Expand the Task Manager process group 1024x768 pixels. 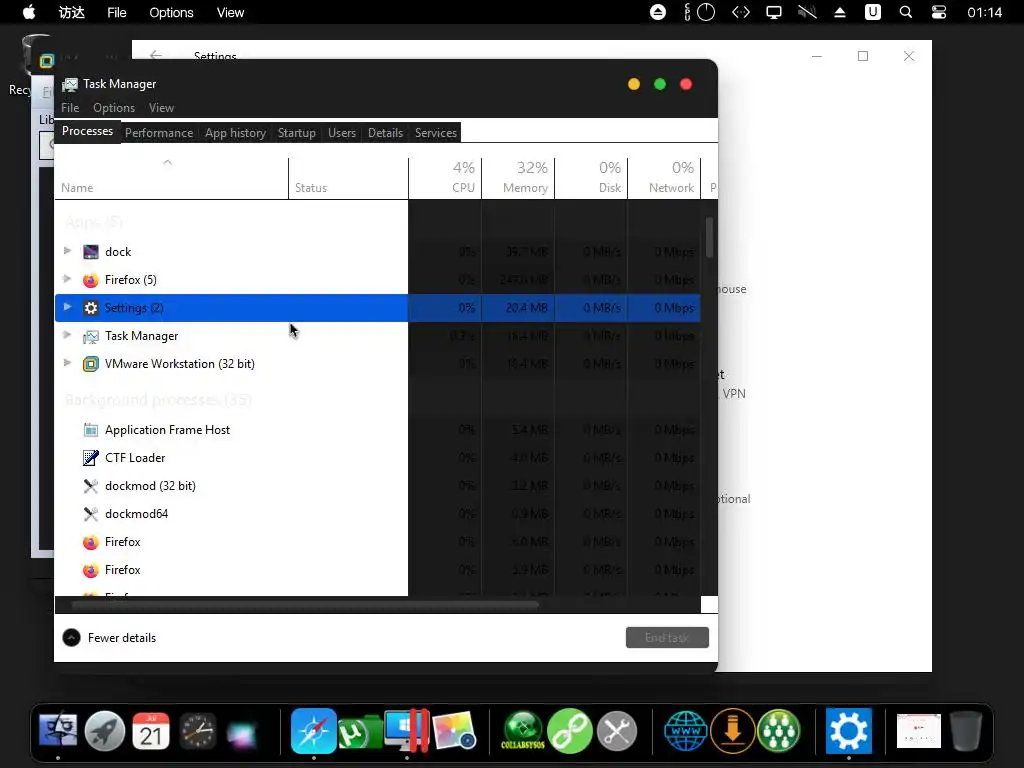tap(67, 336)
